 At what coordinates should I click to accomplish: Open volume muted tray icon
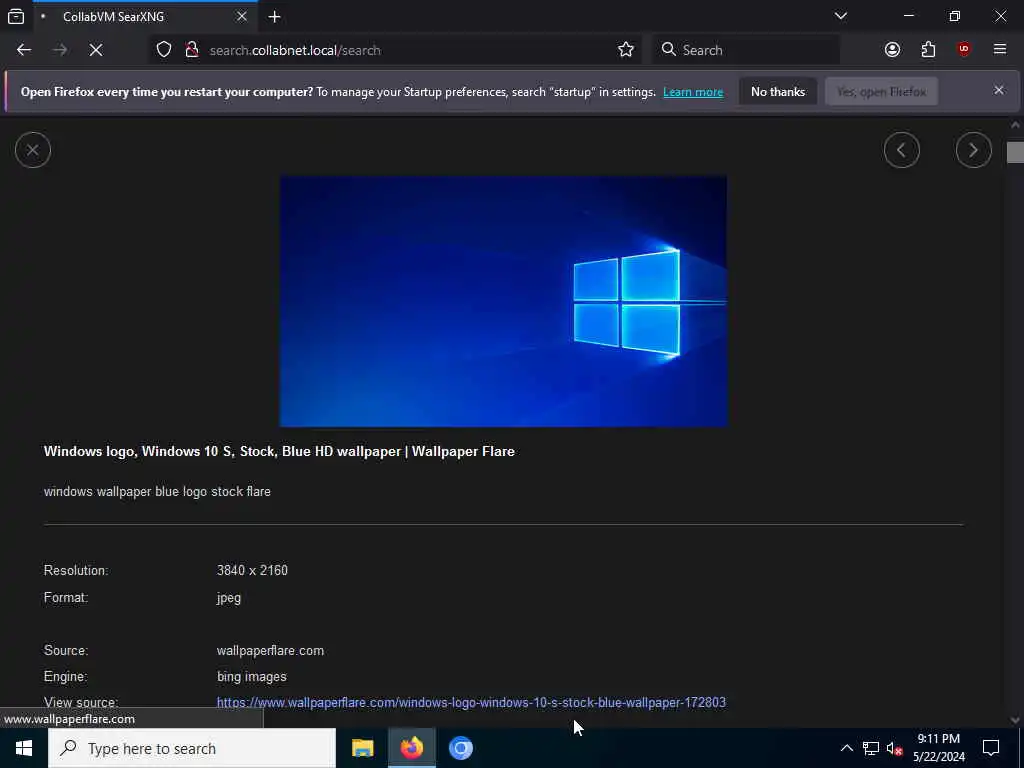click(x=894, y=748)
